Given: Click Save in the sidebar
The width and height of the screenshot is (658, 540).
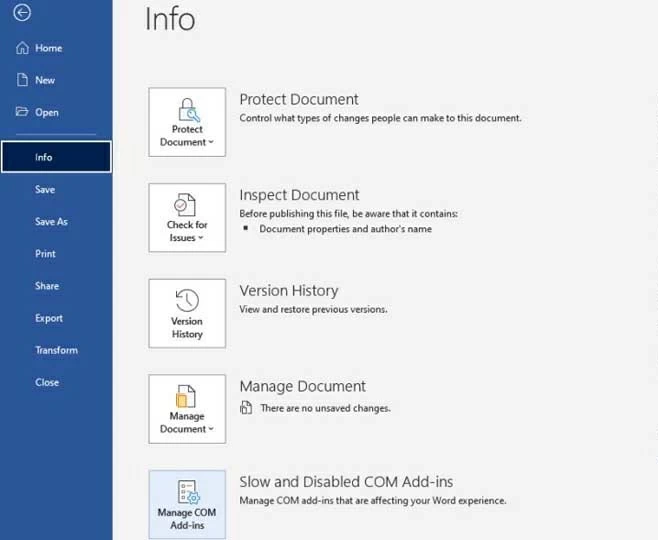Looking at the screenshot, I should pyautogui.click(x=45, y=190).
